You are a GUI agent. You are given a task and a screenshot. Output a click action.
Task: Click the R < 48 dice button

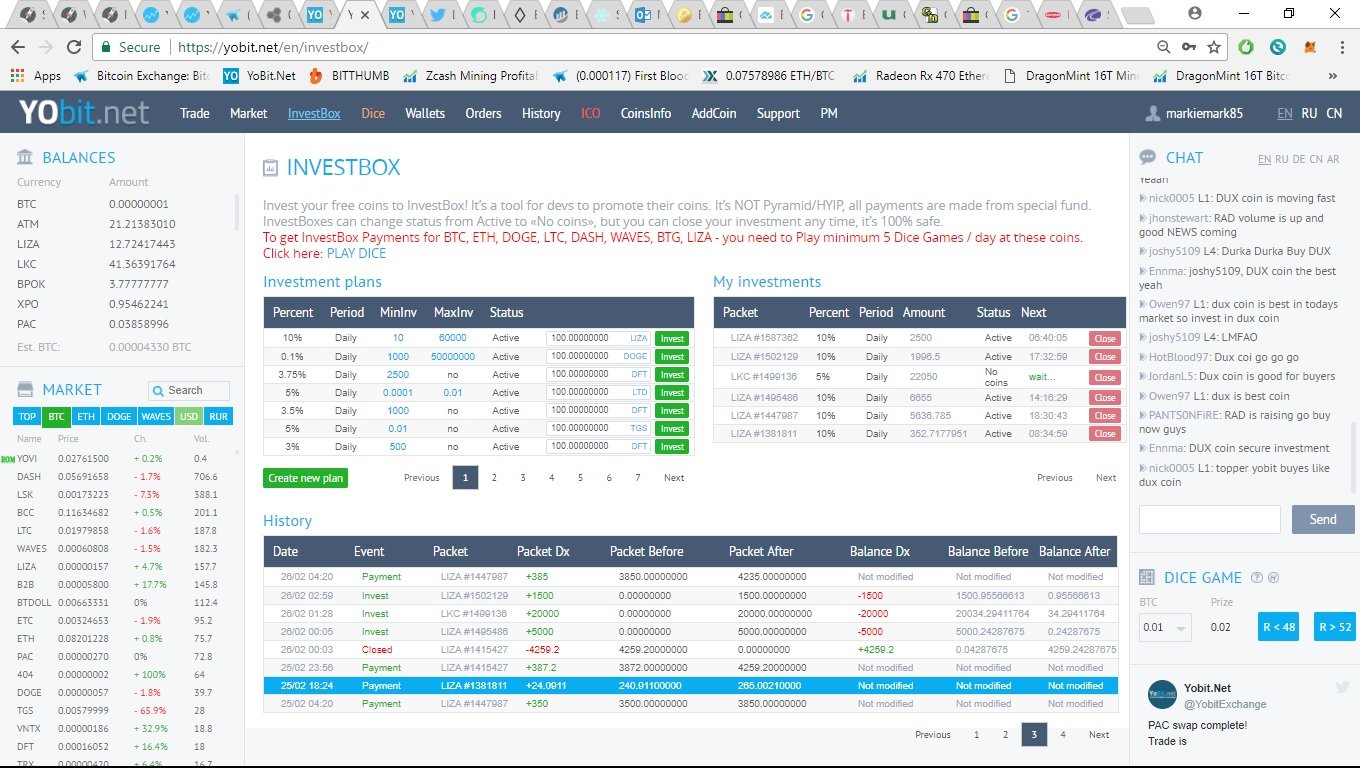[1278, 627]
